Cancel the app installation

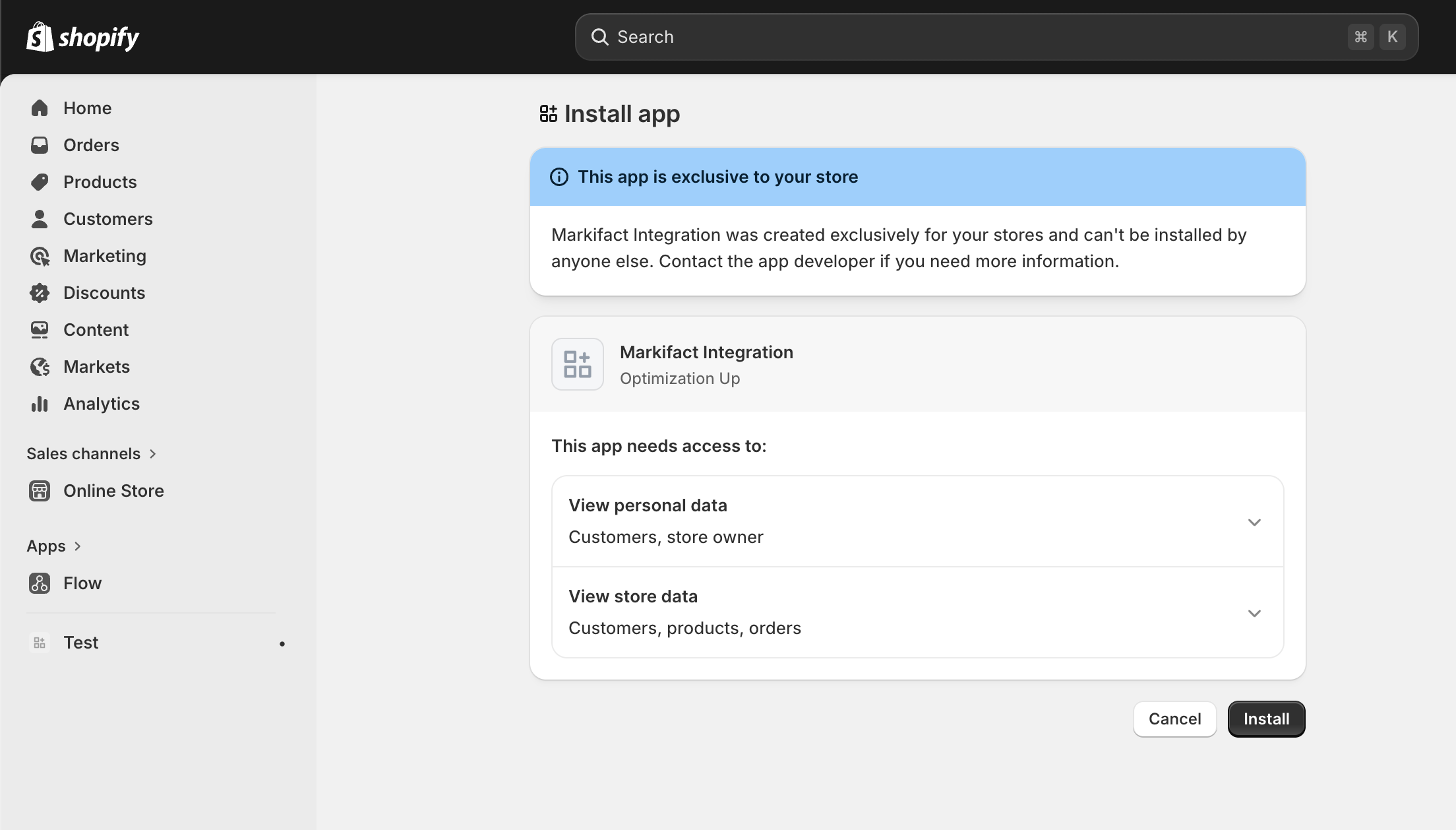1174,718
